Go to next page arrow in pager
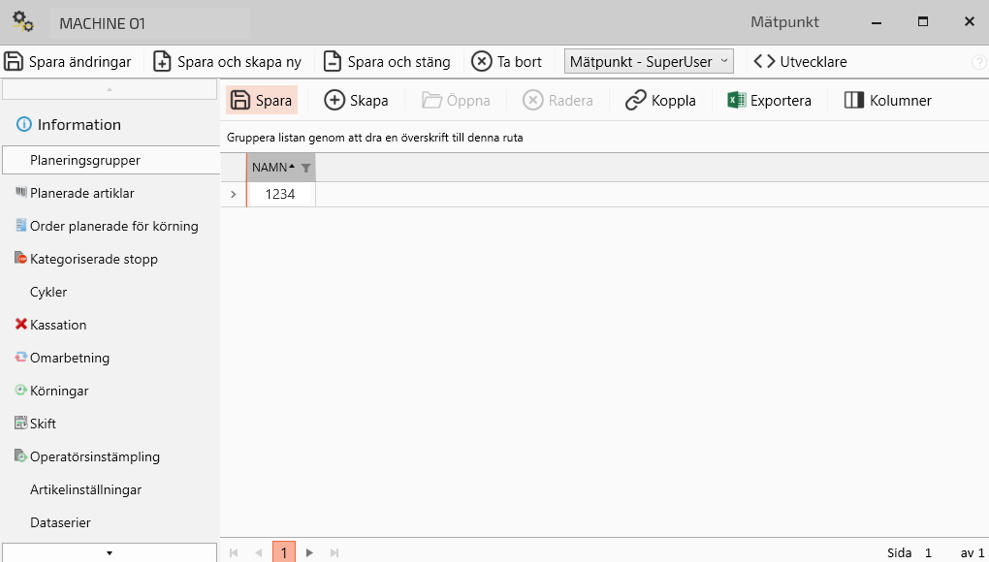Viewport: 989px width, 562px height. point(310,553)
